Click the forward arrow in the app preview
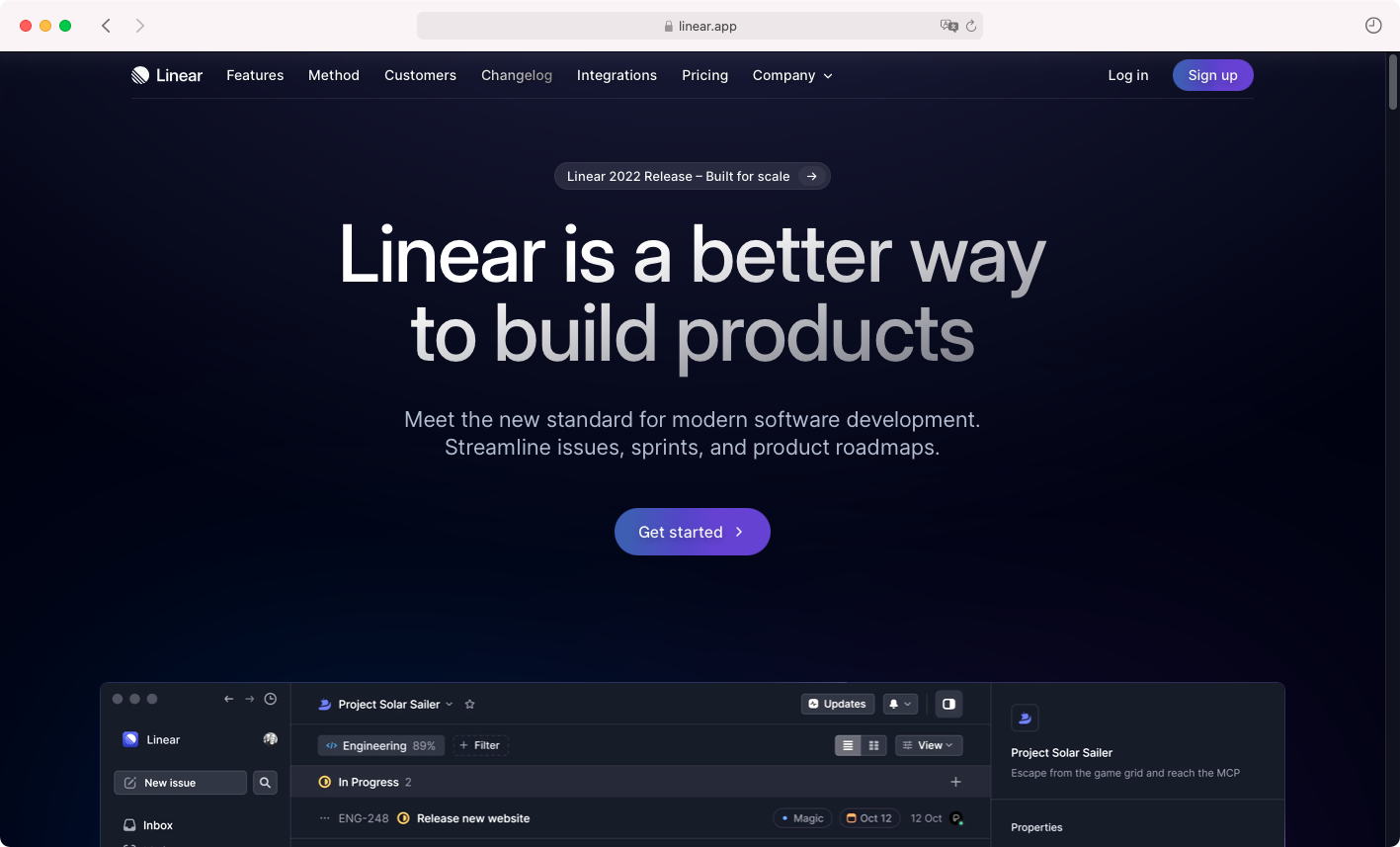Screen dimensions: 1400x847 (249, 699)
